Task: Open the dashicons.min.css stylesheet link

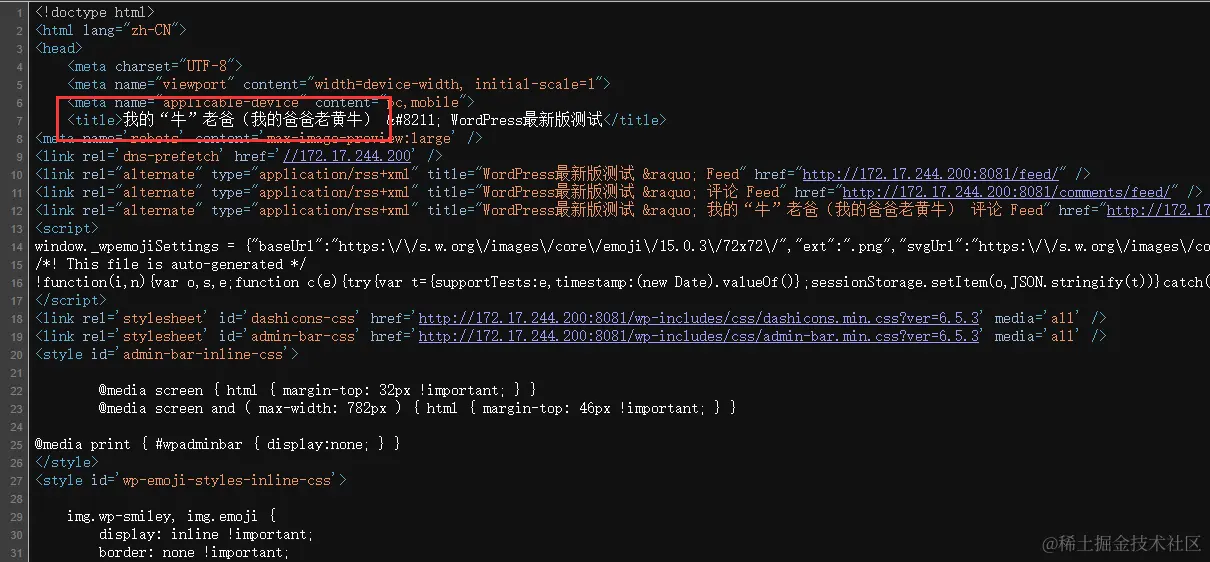Action: [x=700, y=318]
